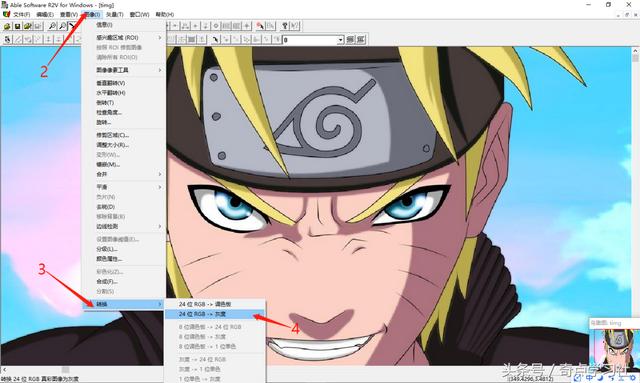
Task: Click the black arrow icon in second toolbar row
Action: (x=216, y=40)
